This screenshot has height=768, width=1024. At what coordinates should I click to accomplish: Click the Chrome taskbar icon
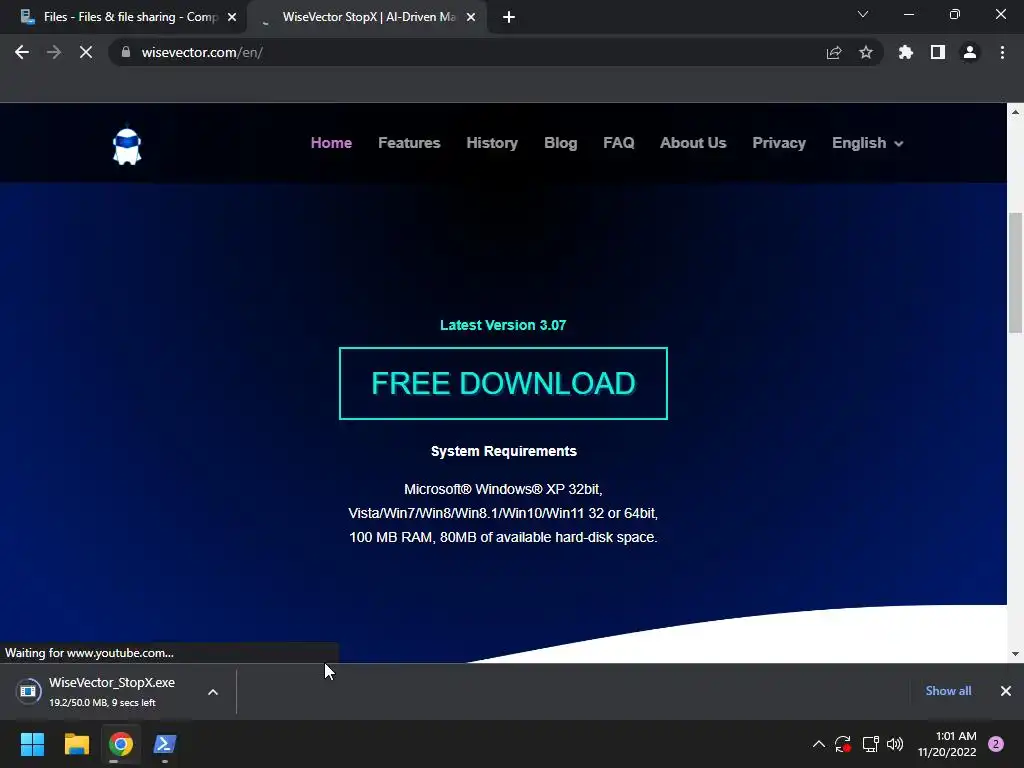121,744
